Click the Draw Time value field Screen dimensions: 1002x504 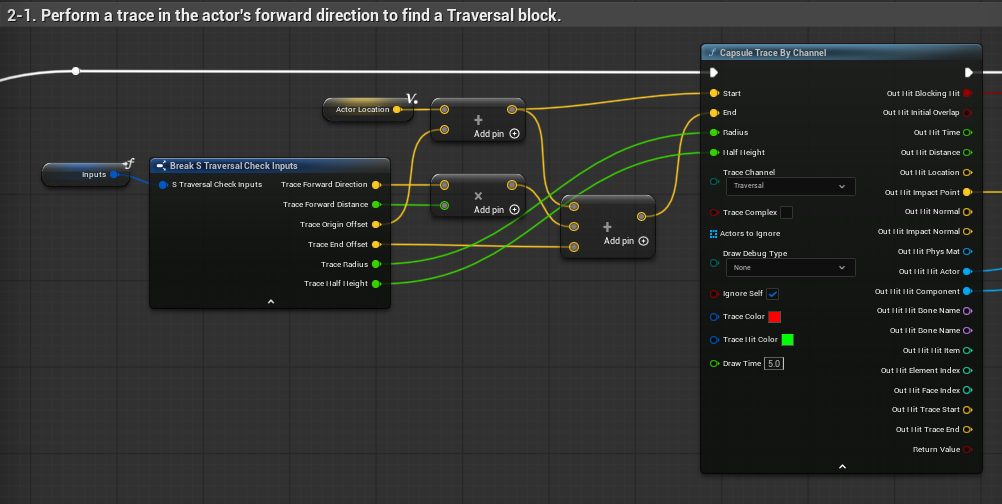coord(774,363)
